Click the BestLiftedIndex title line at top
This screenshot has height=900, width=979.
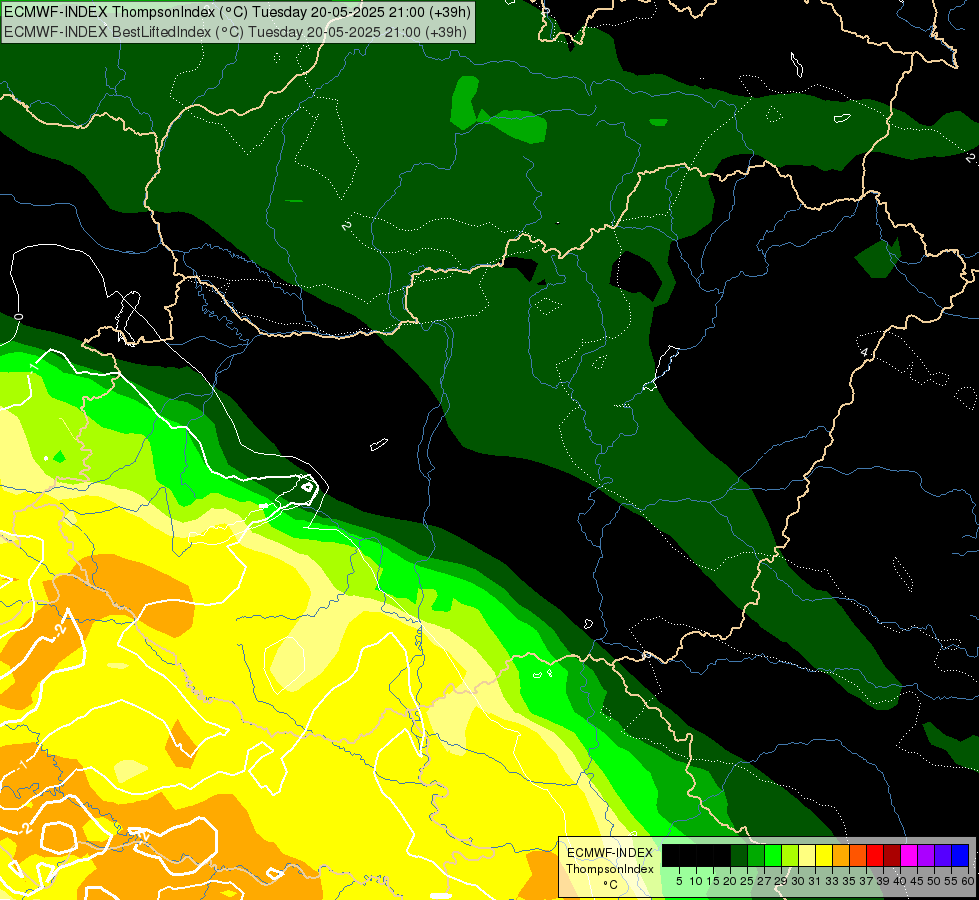point(235,32)
